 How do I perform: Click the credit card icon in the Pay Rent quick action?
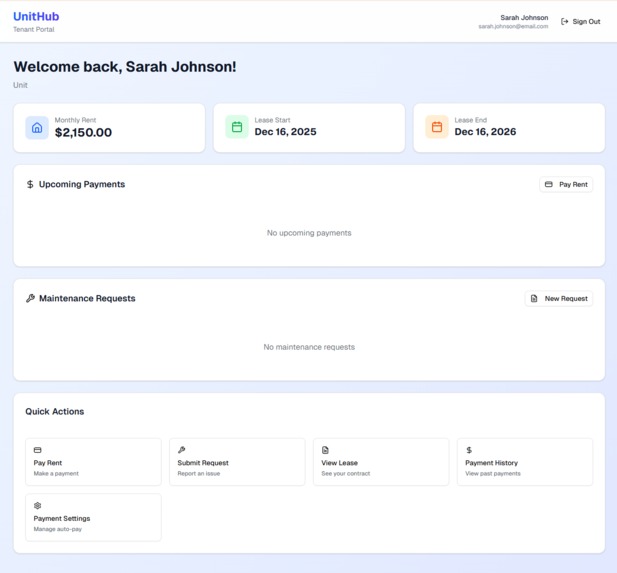point(37,450)
